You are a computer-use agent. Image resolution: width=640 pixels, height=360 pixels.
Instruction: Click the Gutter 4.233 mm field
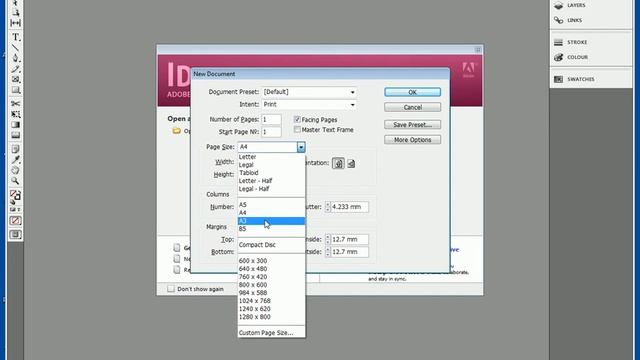click(349, 207)
